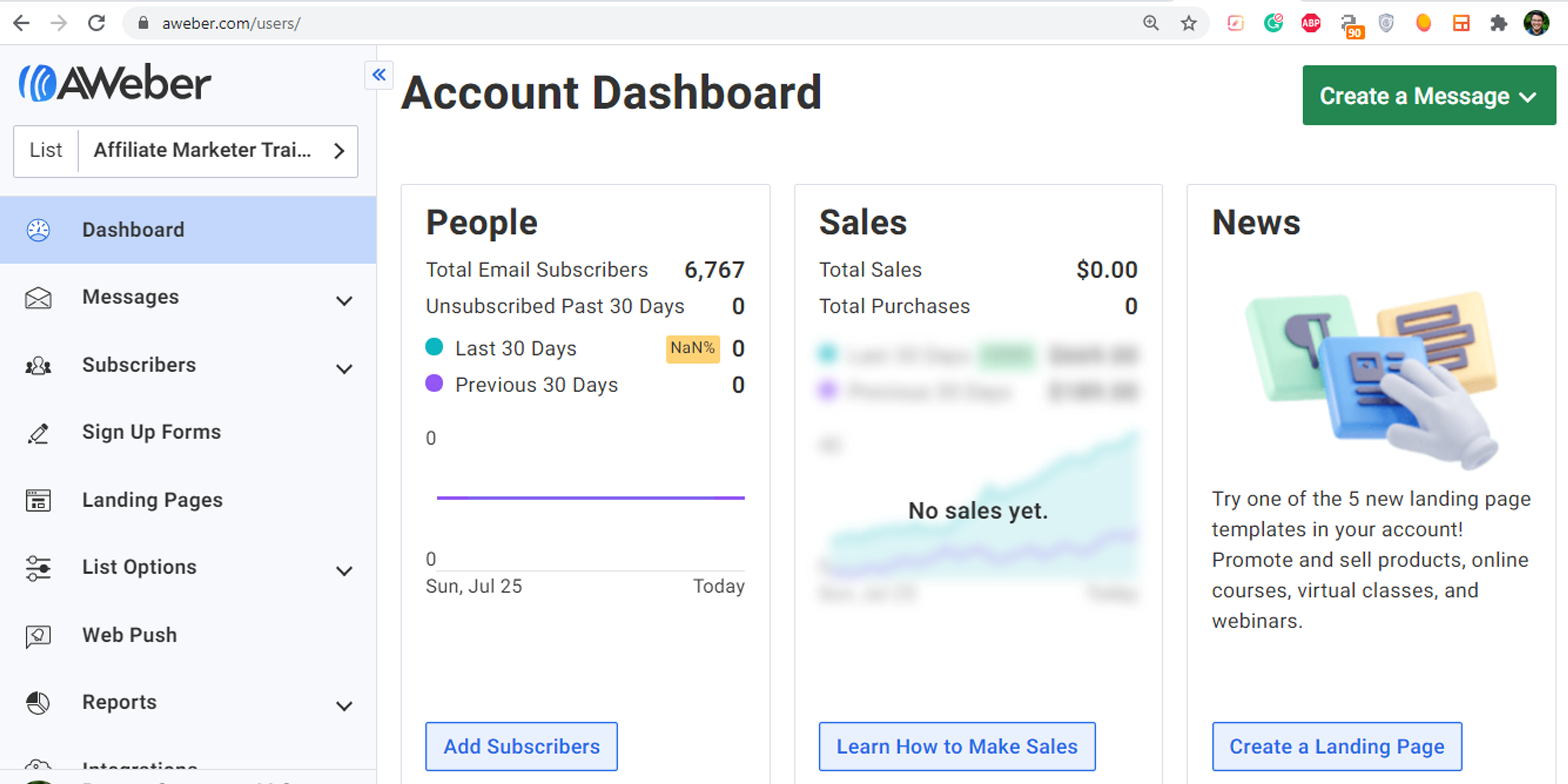
Task: Click the Messages envelope icon
Action: pos(38,298)
